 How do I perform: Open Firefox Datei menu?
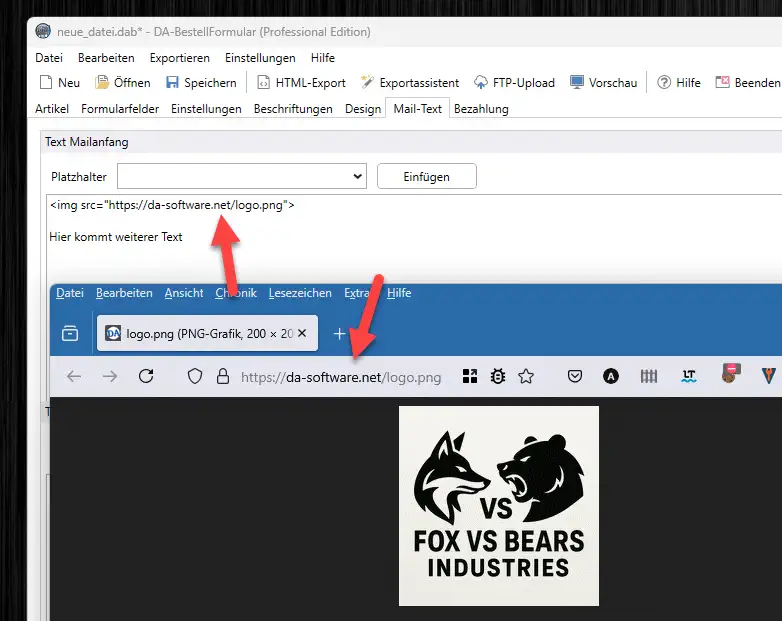tap(70, 293)
